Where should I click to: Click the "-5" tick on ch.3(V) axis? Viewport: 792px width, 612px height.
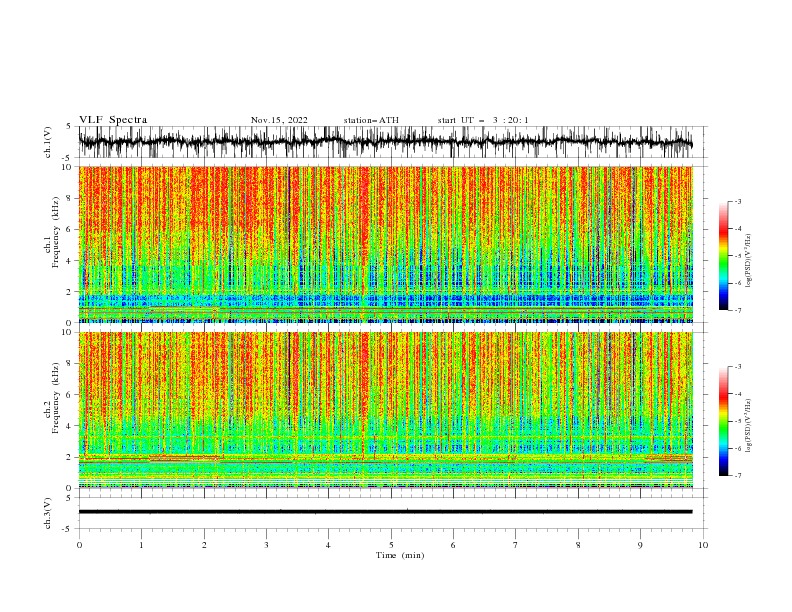(x=68, y=529)
